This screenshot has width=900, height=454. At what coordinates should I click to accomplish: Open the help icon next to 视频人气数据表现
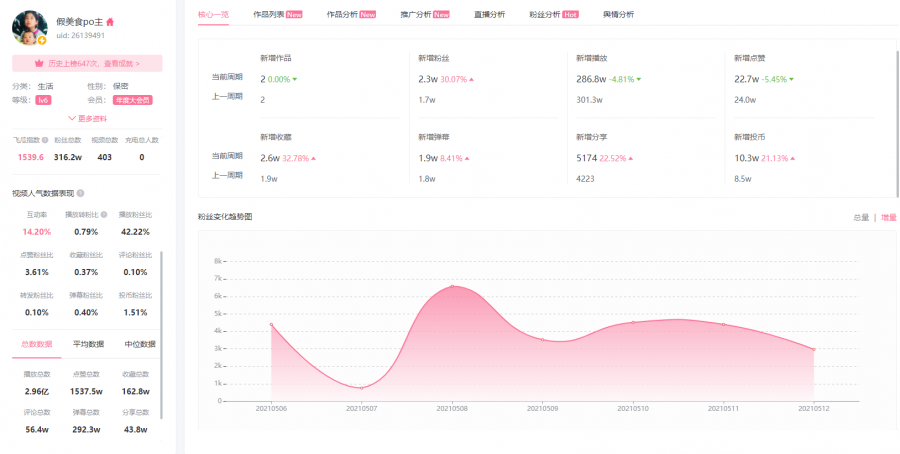pos(80,193)
